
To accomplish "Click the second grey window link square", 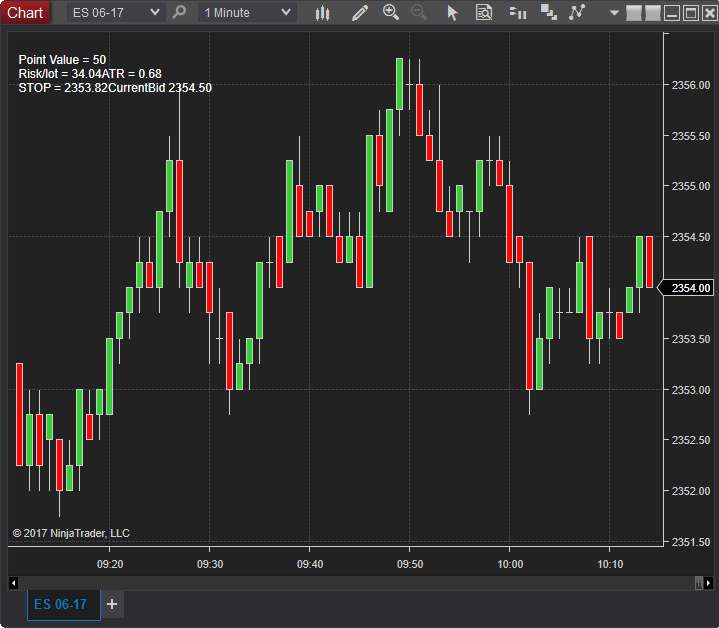I will tap(653, 13).
